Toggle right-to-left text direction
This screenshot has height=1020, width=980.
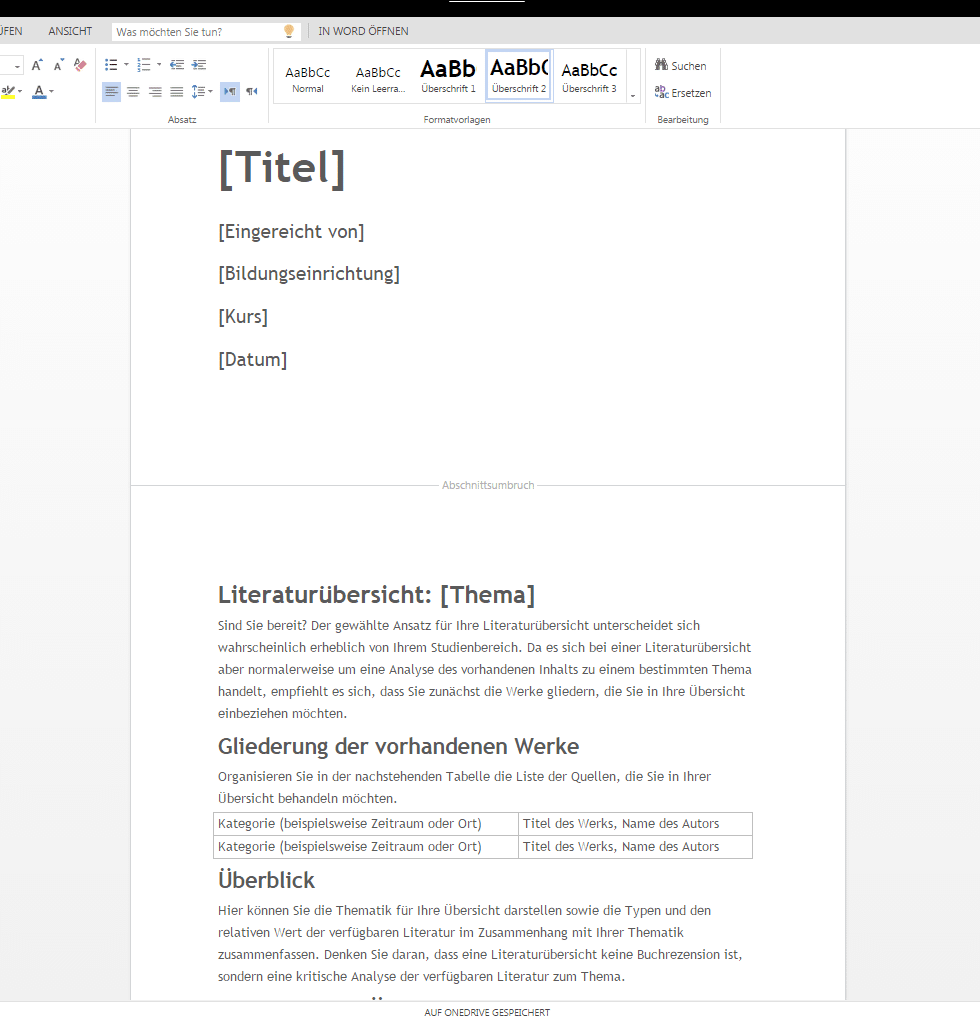[x=252, y=92]
